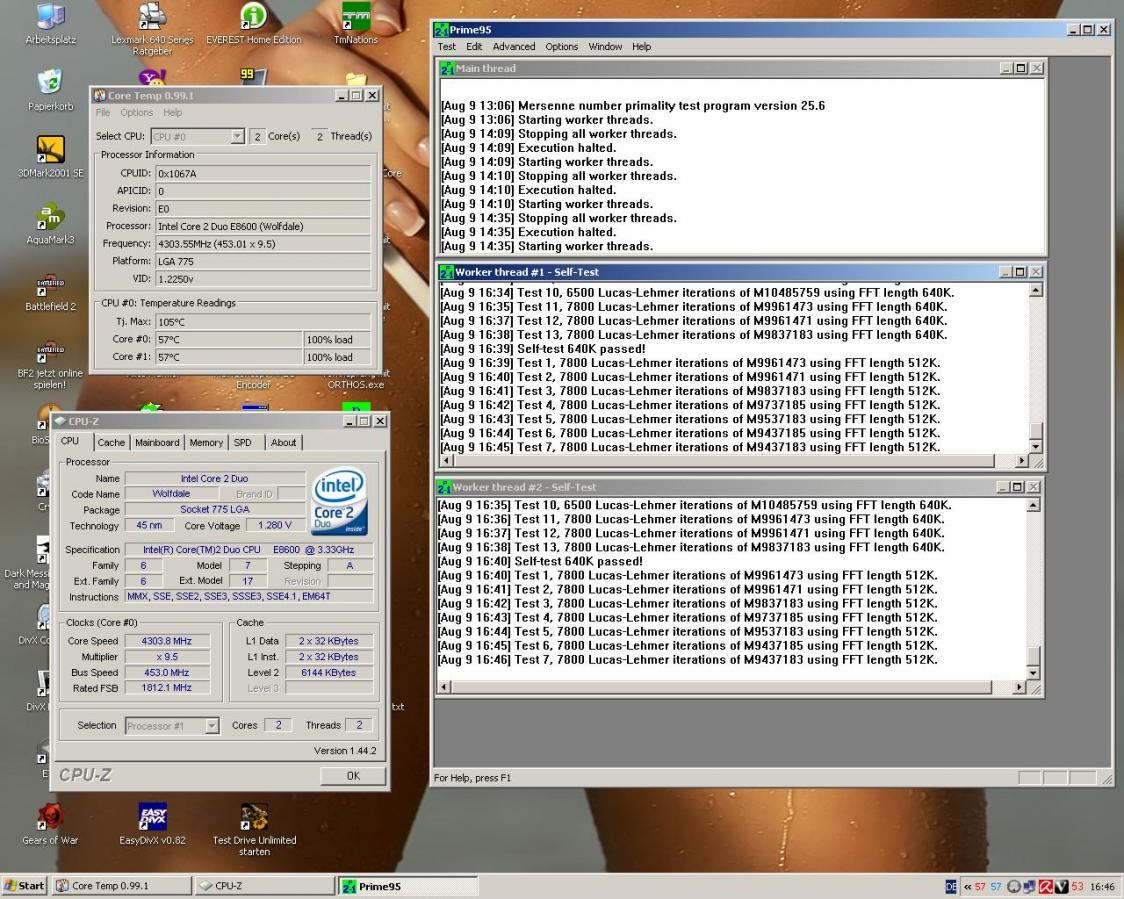Open Lexmark 640 Series Ratgeber icon
The image size is (1124, 899).
[152, 29]
